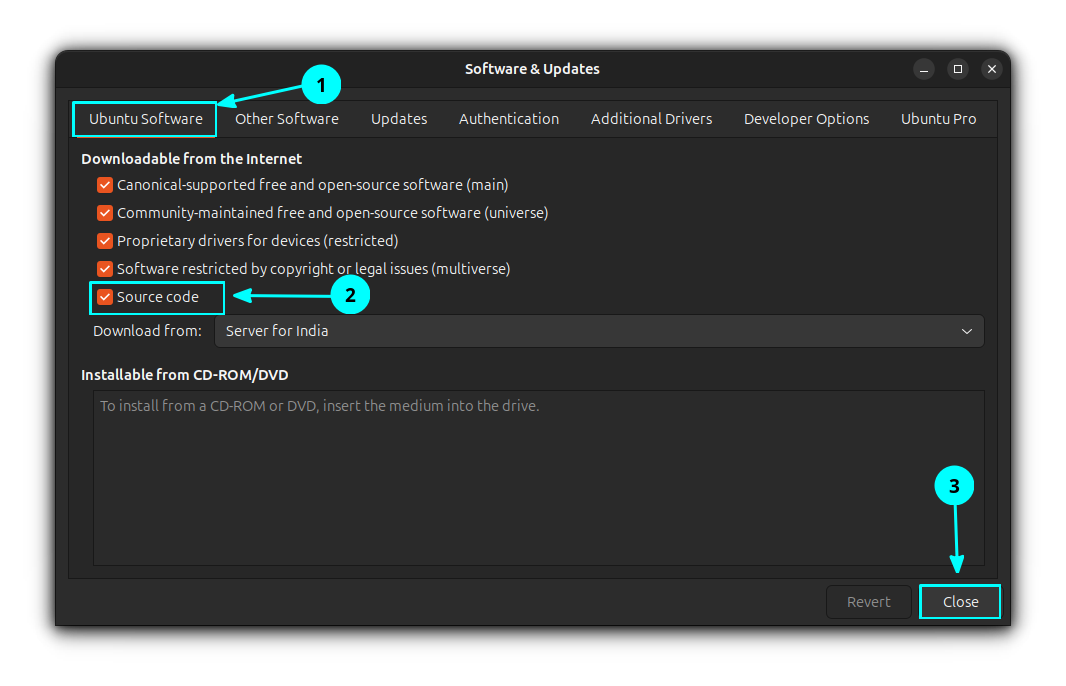Minimize the Software & Updates window

tap(923, 69)
